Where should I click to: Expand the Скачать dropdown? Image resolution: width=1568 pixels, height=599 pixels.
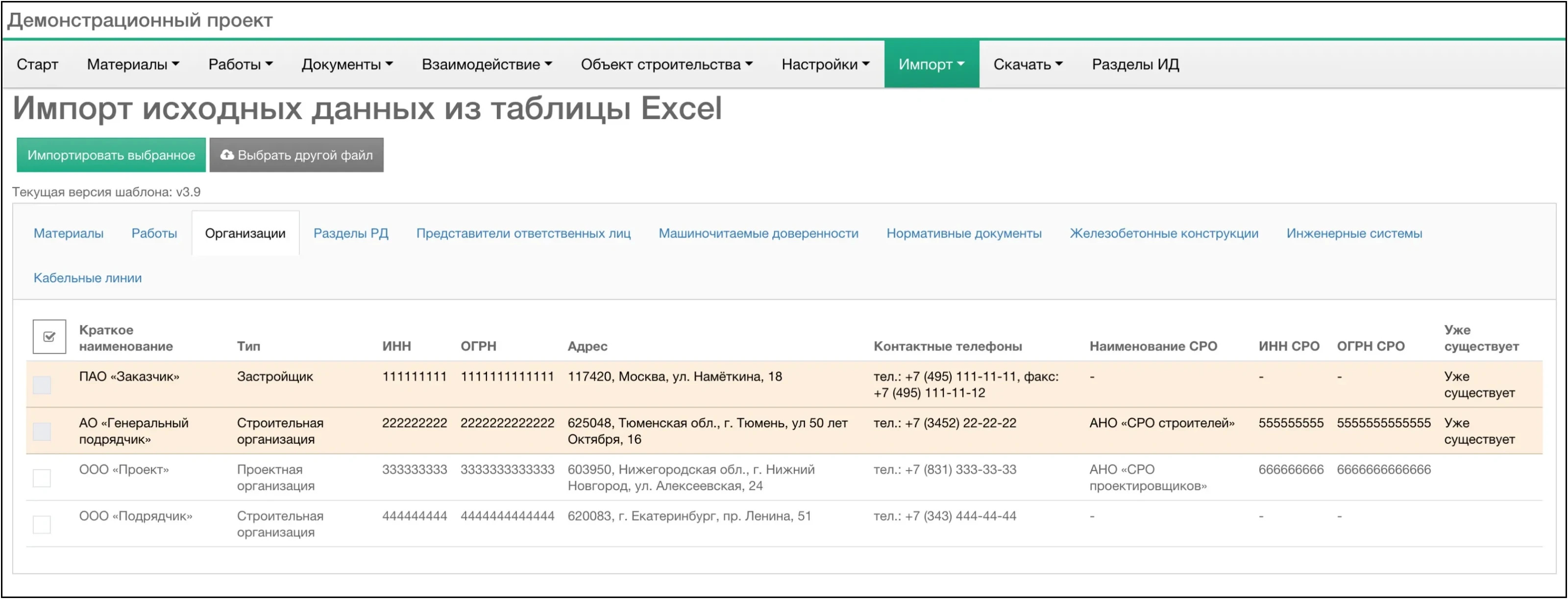tap(1027, 64)
